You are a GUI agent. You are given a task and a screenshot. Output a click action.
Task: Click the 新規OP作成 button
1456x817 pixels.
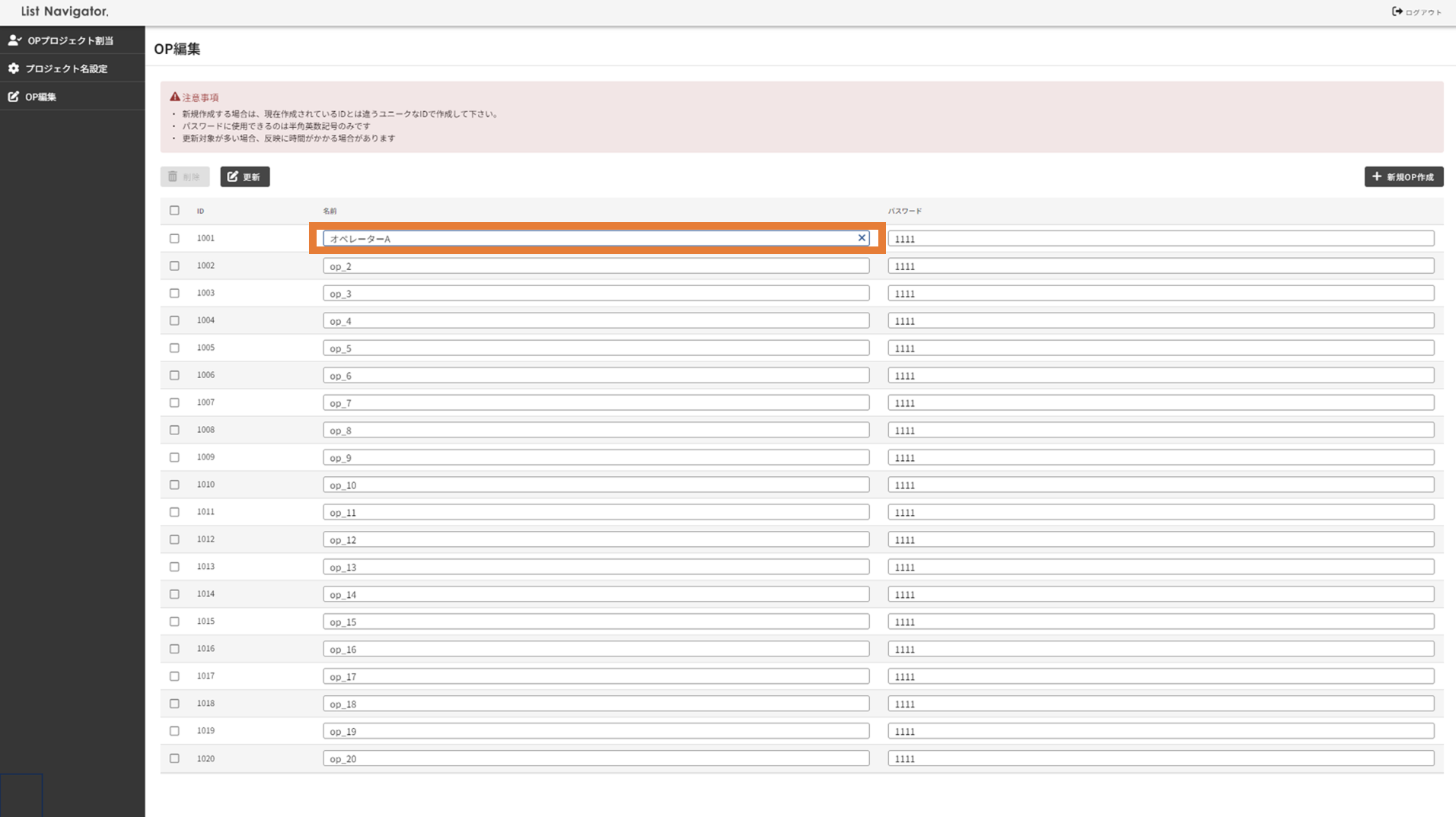tap(1403, 176)
